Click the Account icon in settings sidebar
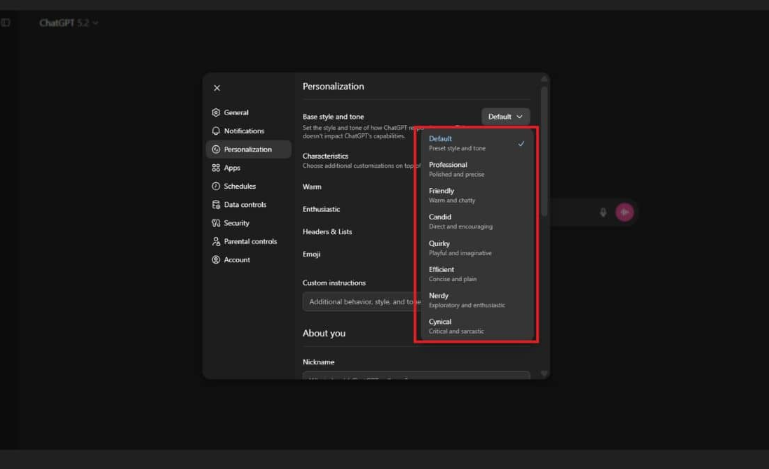Viewport: 769px width, 469px height. click(216, 260)
